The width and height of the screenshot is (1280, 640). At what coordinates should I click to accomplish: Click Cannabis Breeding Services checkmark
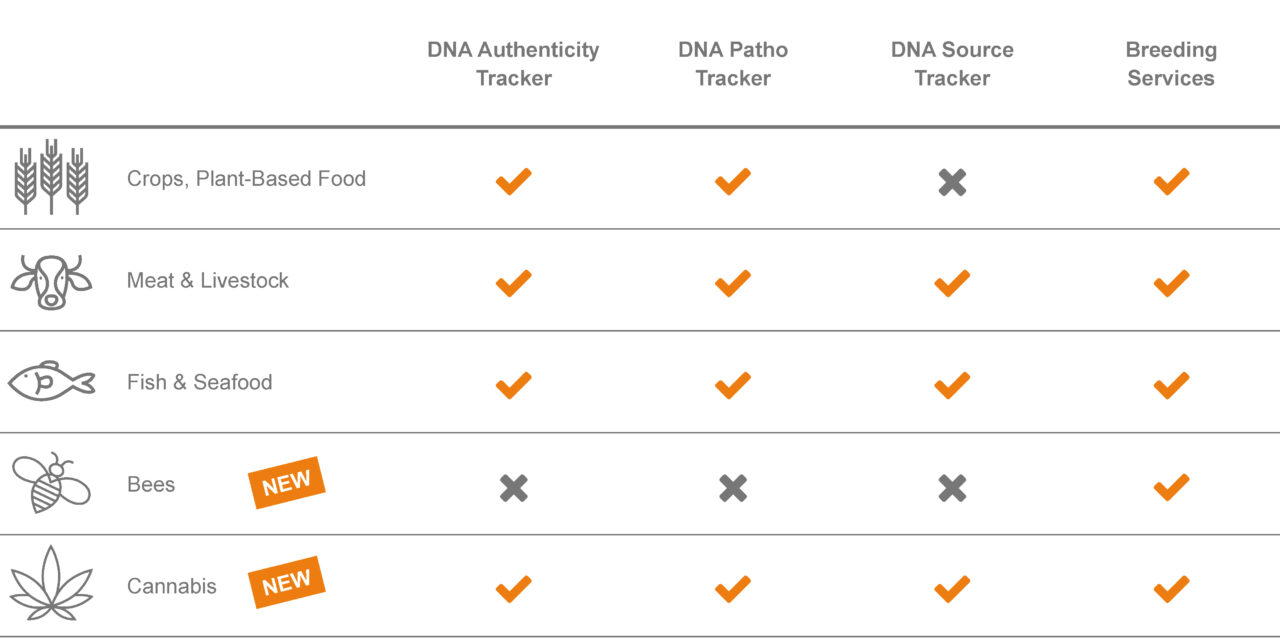1171,588
